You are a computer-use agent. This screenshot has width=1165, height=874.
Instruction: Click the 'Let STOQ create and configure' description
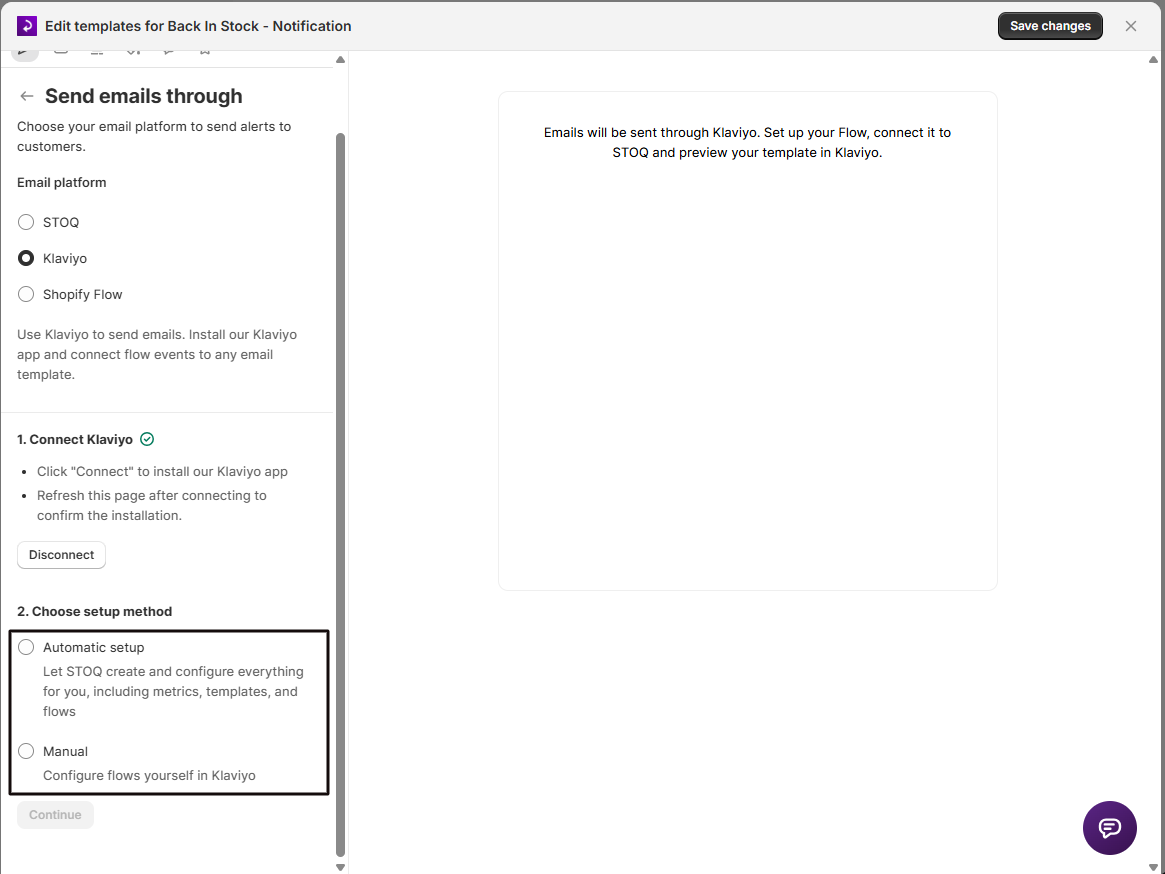tap(173, 691)
